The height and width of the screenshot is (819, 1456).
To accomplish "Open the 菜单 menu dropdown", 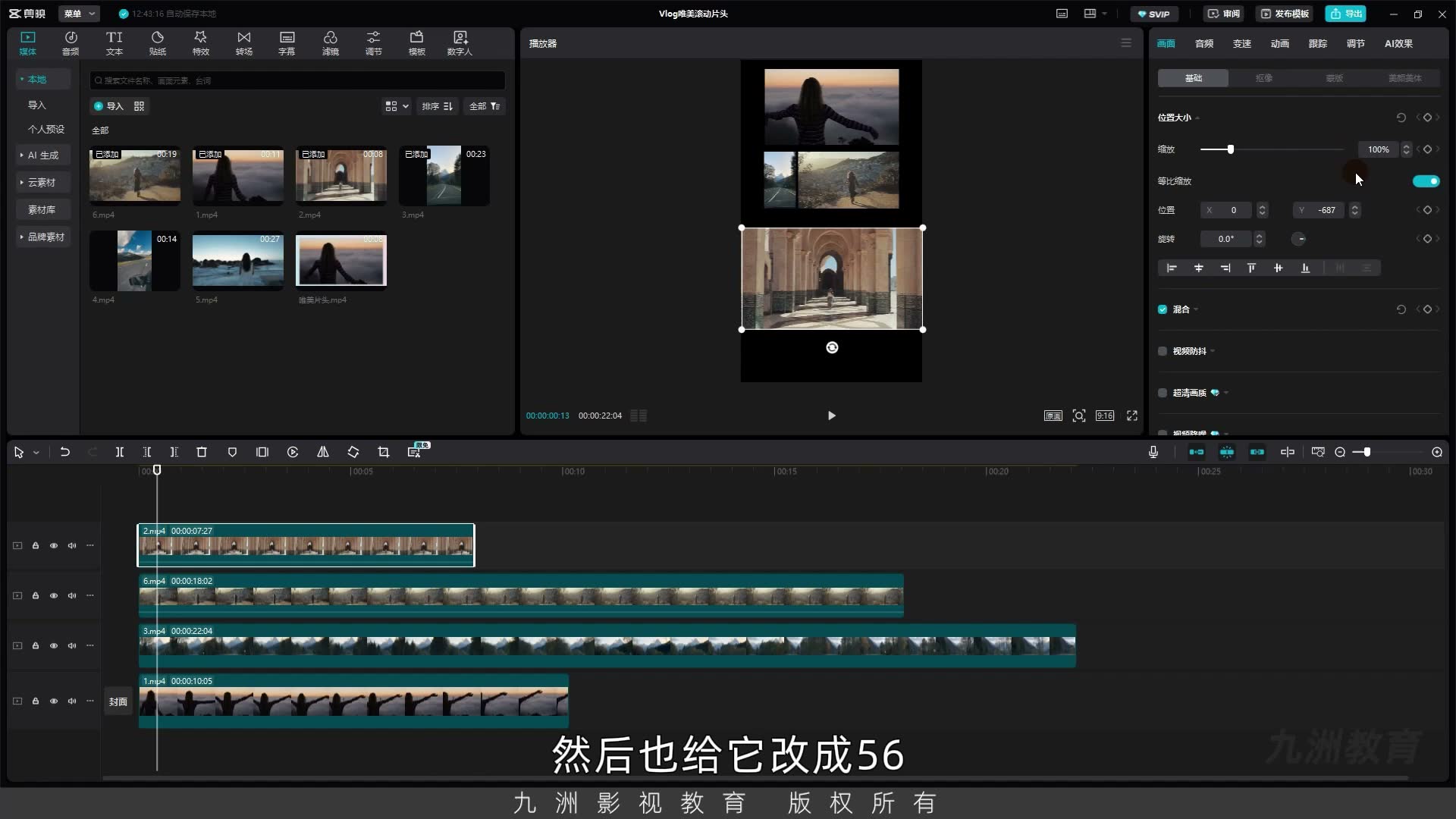I will coord(80,14).
